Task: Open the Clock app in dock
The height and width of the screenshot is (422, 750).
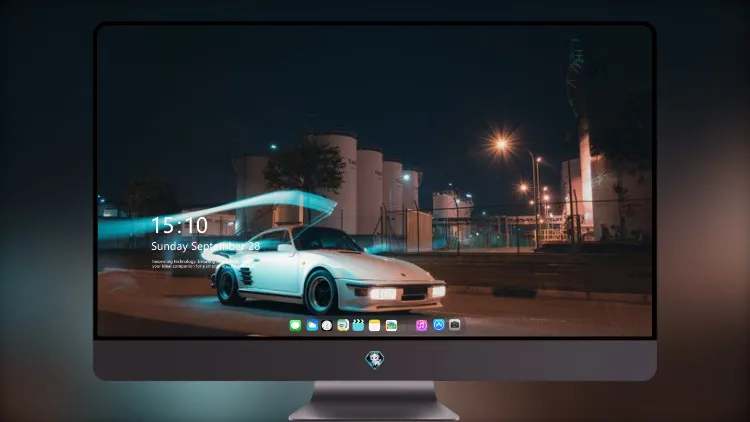Action: point(327,326)
